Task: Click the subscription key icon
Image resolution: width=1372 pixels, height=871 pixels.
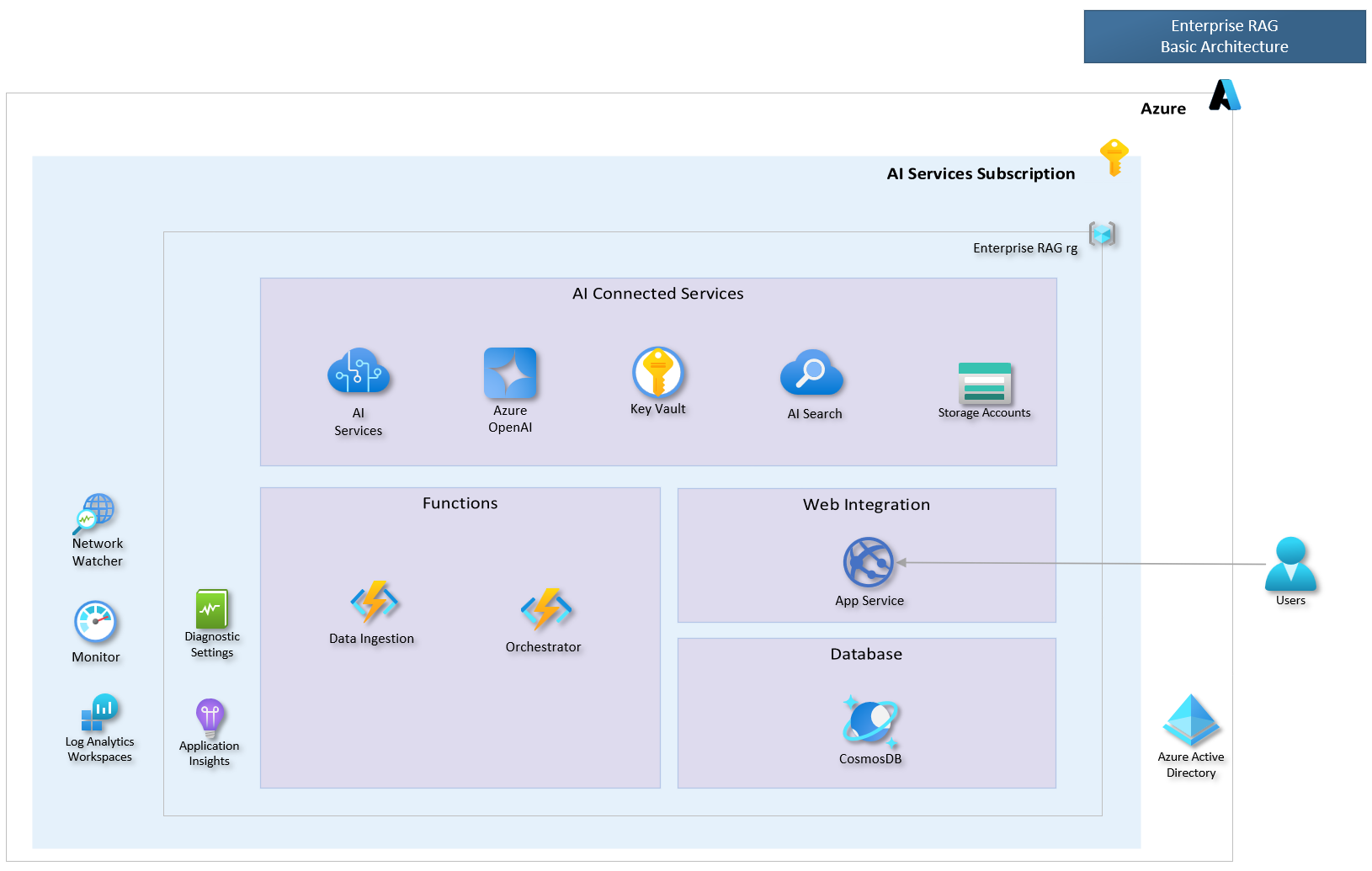Action: click(1114, 157)
